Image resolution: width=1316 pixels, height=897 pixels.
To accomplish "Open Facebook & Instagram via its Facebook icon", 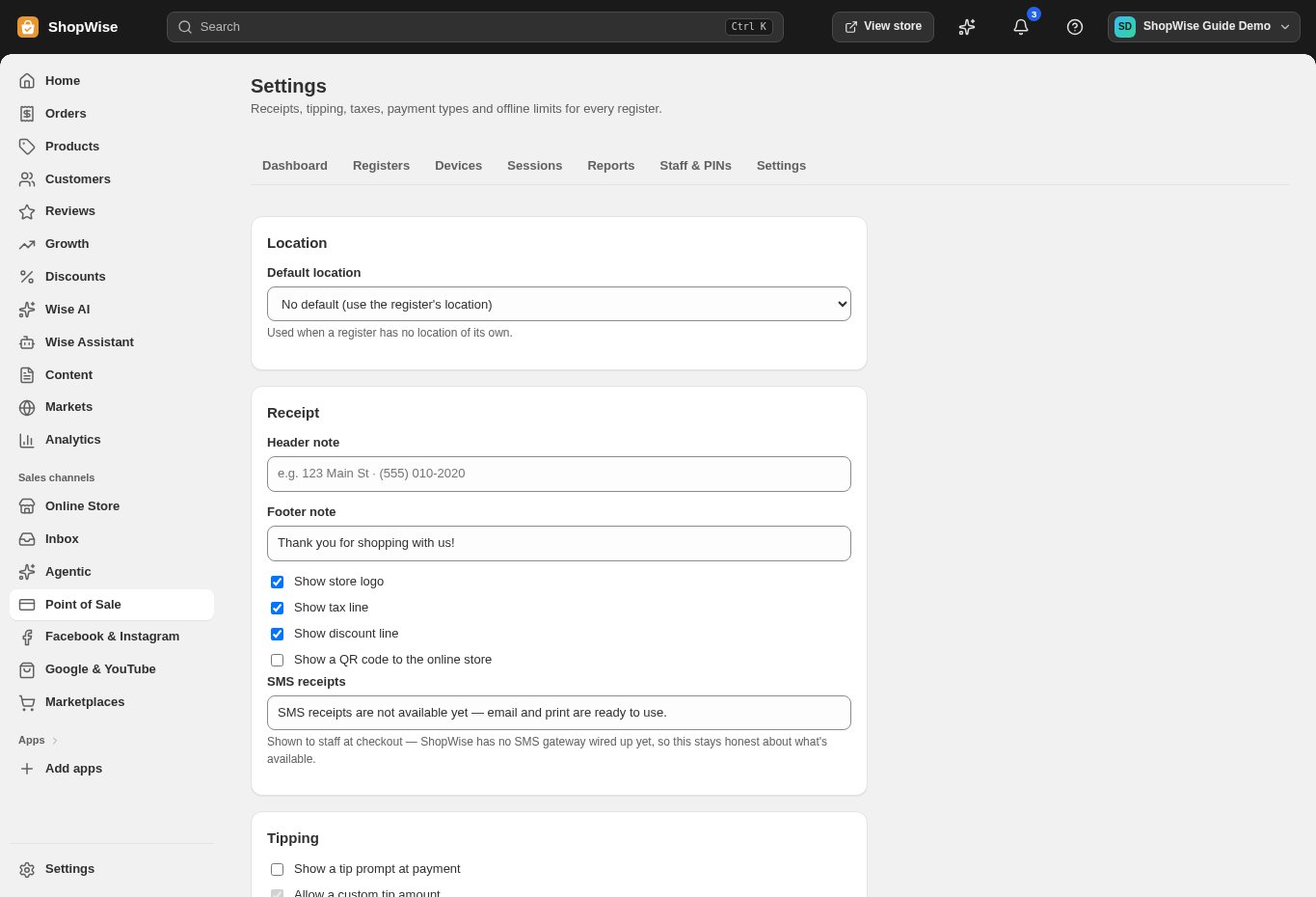I will [27, 637].
